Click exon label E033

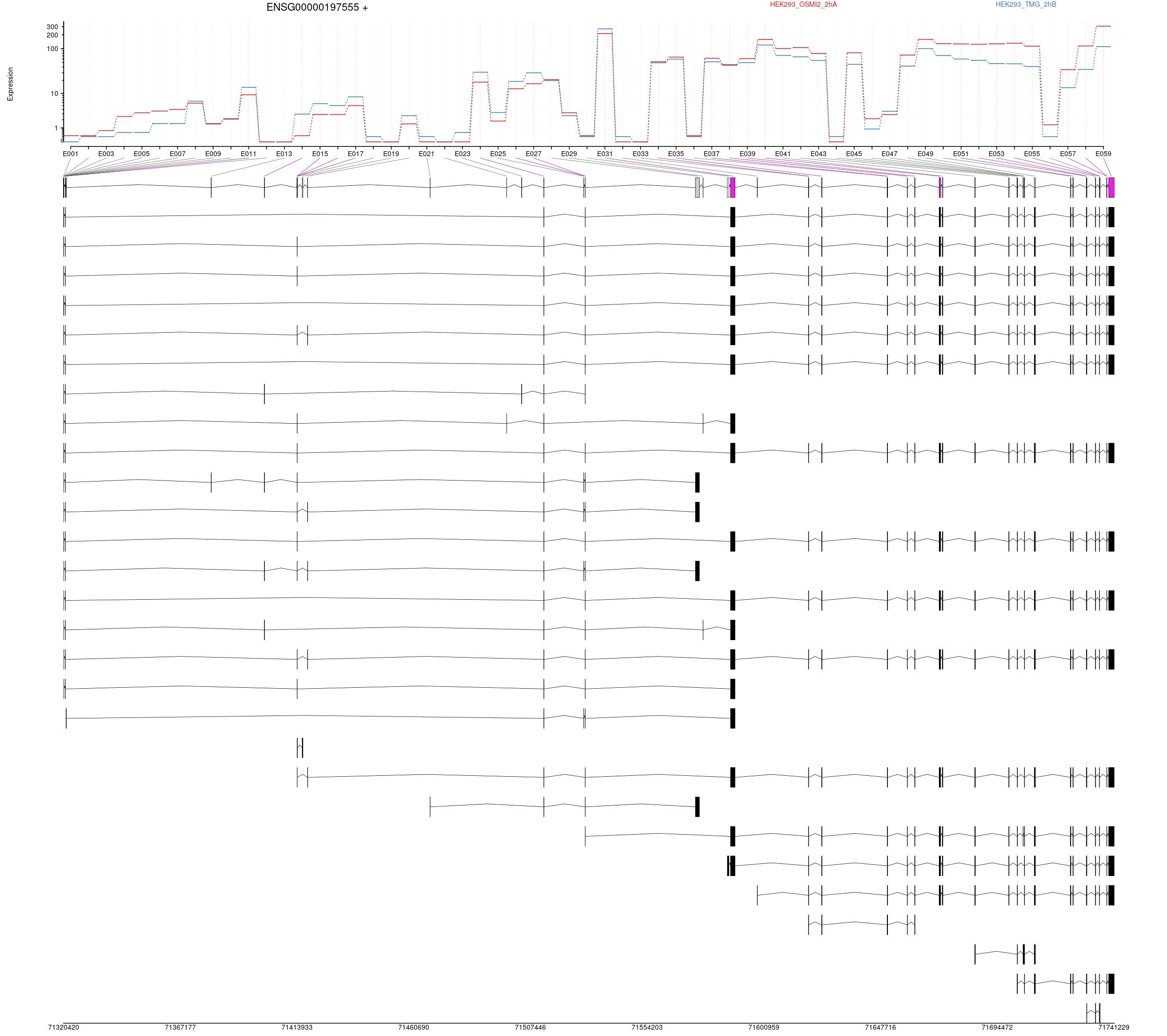(x=640, y=154)
